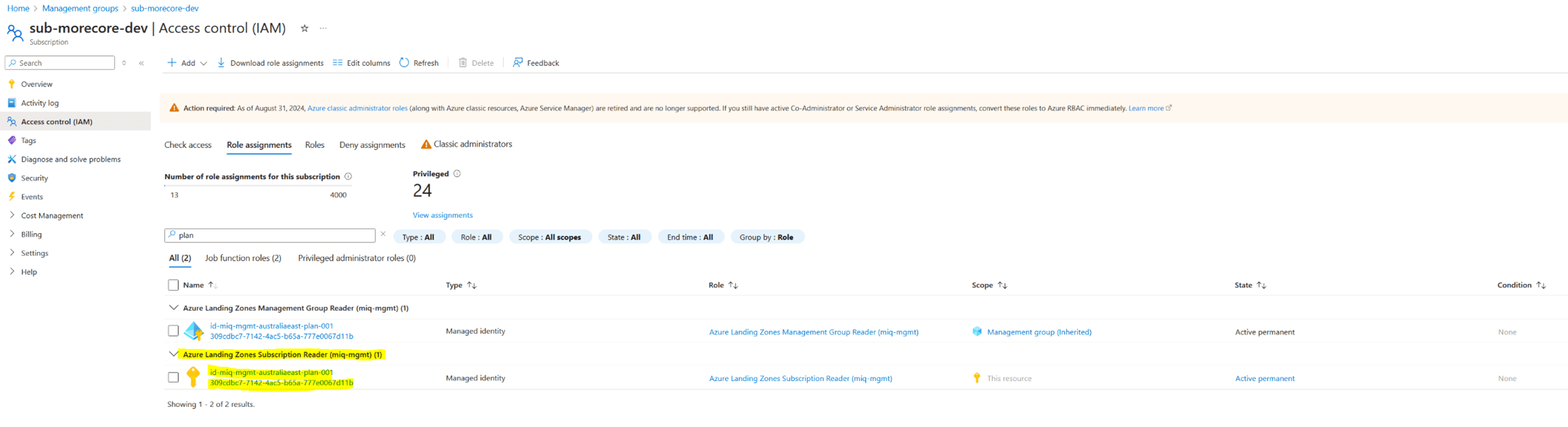This screenshot has height=427, width=1568.
Task: Open the ellipsis more options next to title
Action: pyautogui.click(x=323, y=29)
